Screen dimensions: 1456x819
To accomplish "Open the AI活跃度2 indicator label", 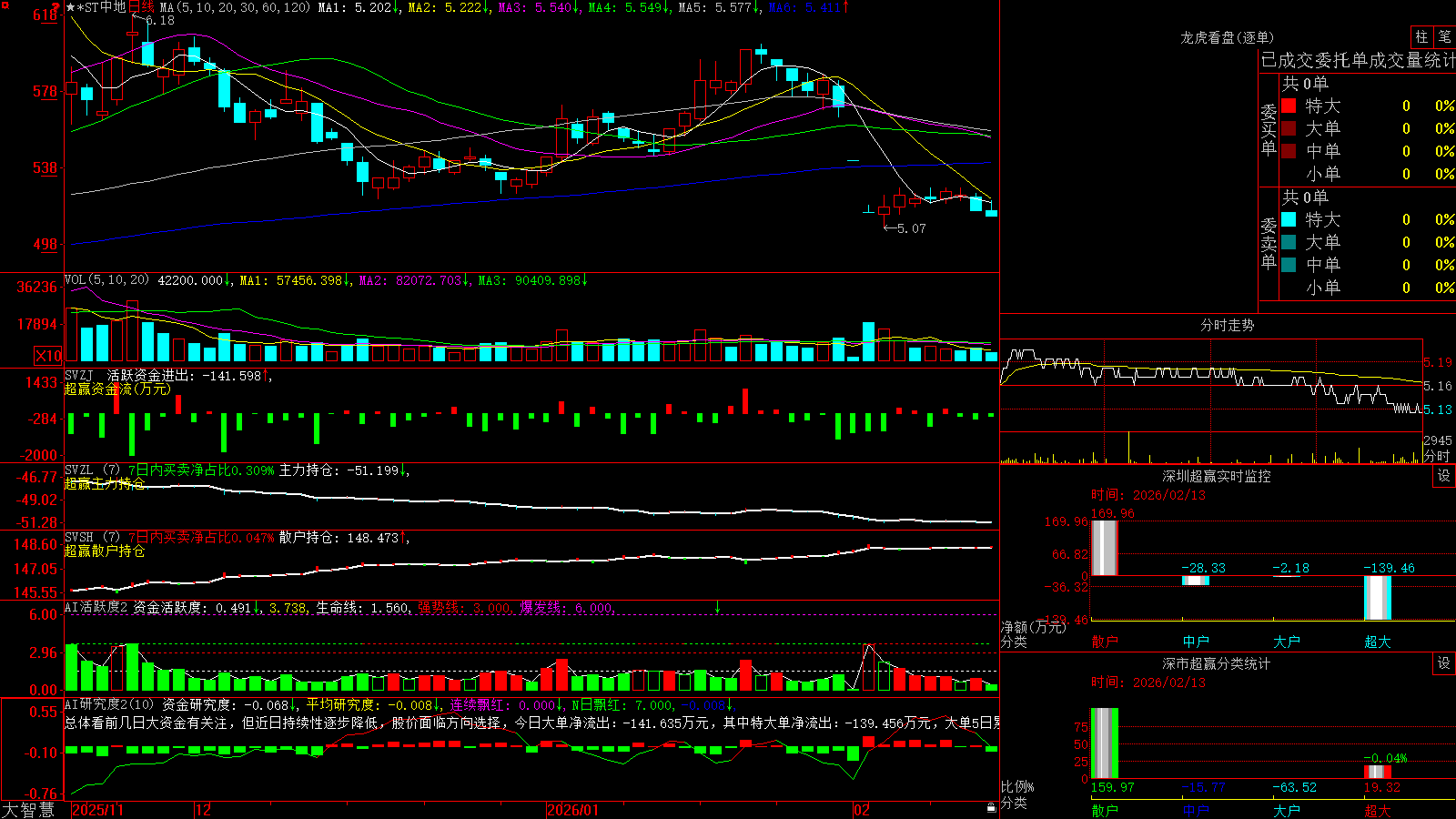I will [96, 607].
